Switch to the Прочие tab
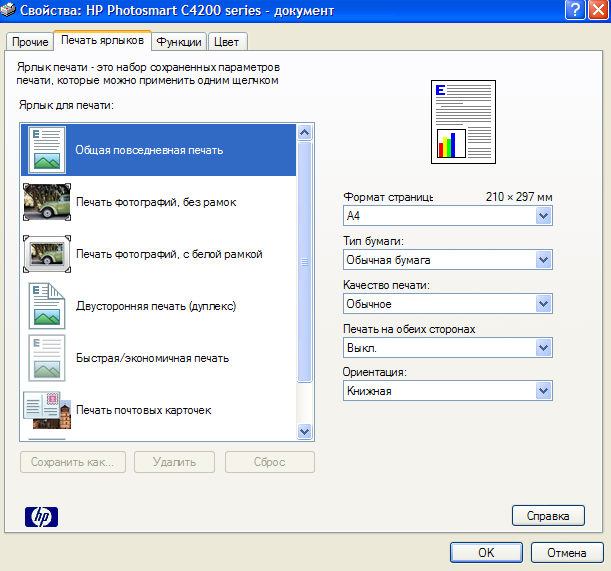Viewport: 611px width, 571px height. [x=30, y=42]
